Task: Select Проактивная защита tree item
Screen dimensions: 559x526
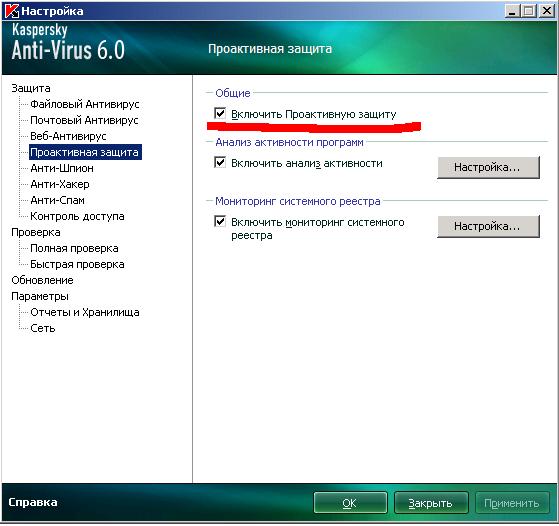Action: (85, 152)
